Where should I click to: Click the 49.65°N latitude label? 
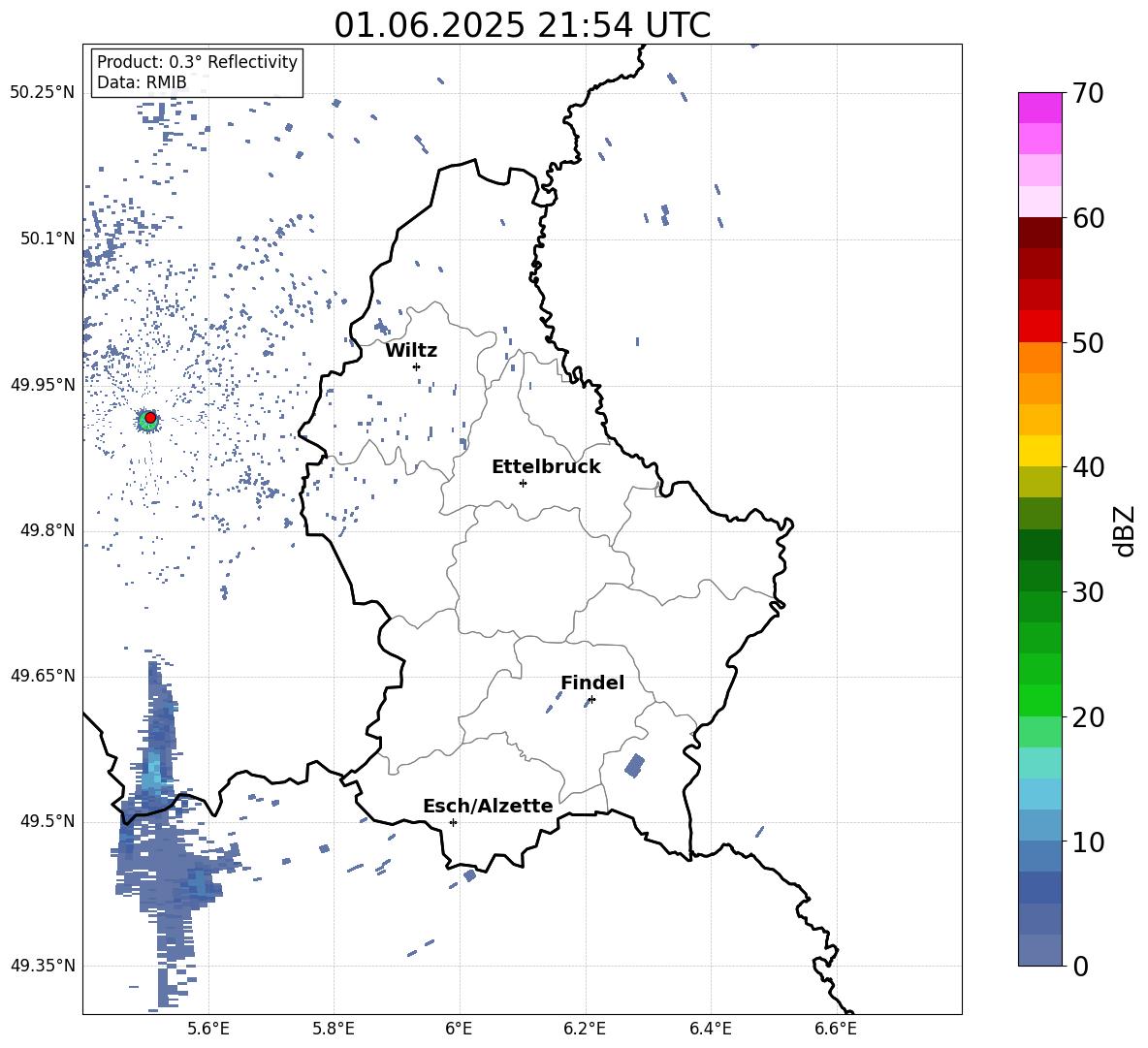43,676
